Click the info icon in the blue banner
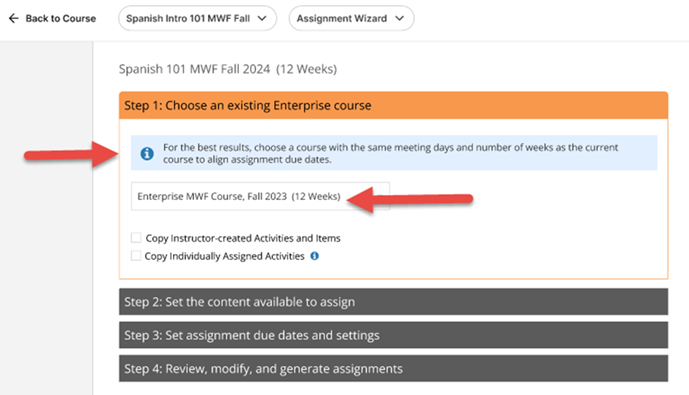 (147, 153)
